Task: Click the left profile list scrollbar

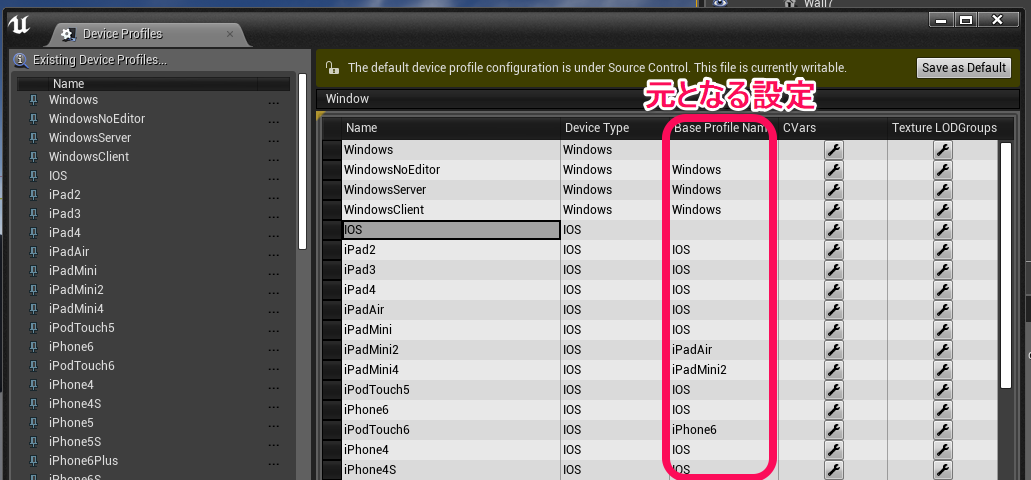Action: click(302, 161)
